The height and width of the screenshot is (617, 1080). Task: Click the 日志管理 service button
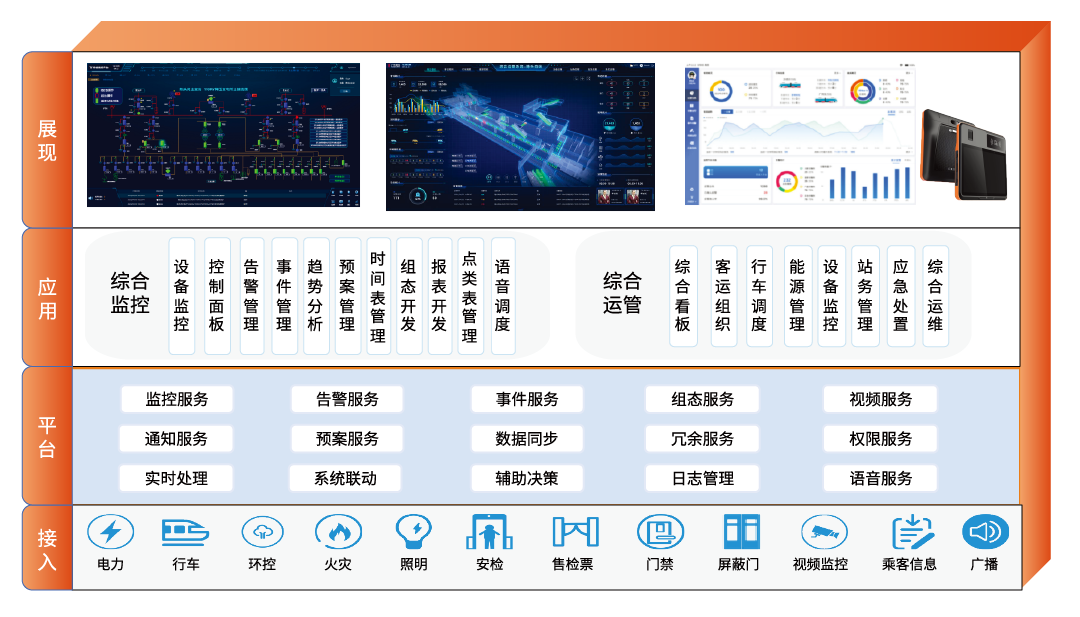pyautogui.click(x=703, y=478)
